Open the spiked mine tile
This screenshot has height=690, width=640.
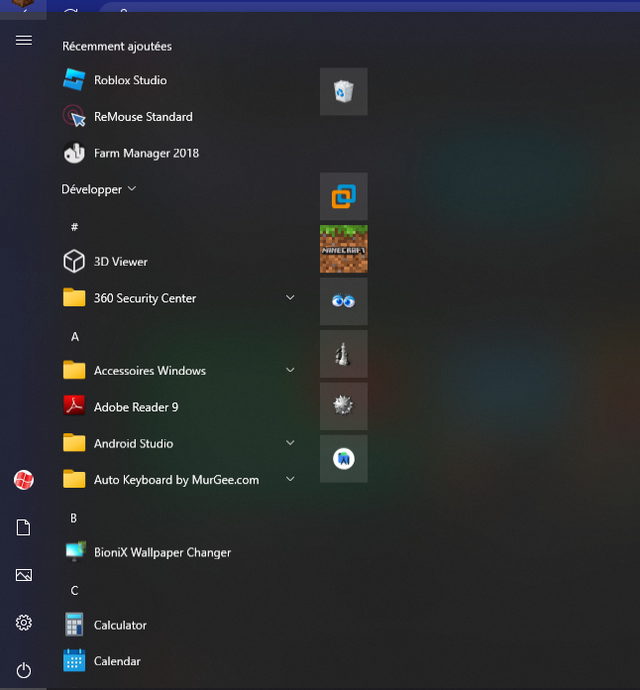pos(344,406)
